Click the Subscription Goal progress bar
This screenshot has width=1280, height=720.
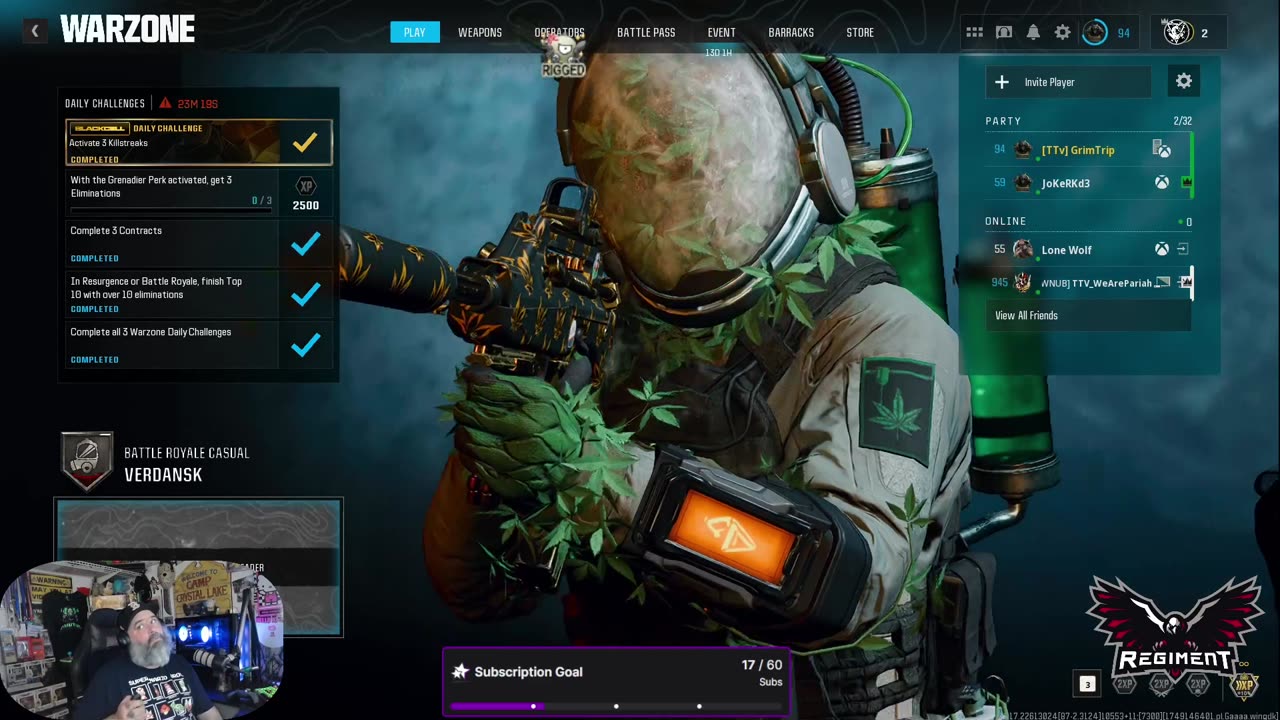click(x=616, y=706)
